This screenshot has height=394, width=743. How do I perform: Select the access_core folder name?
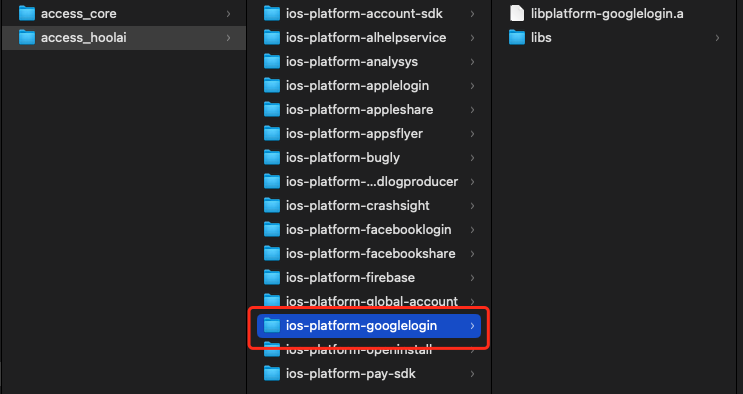coord(79,14)
